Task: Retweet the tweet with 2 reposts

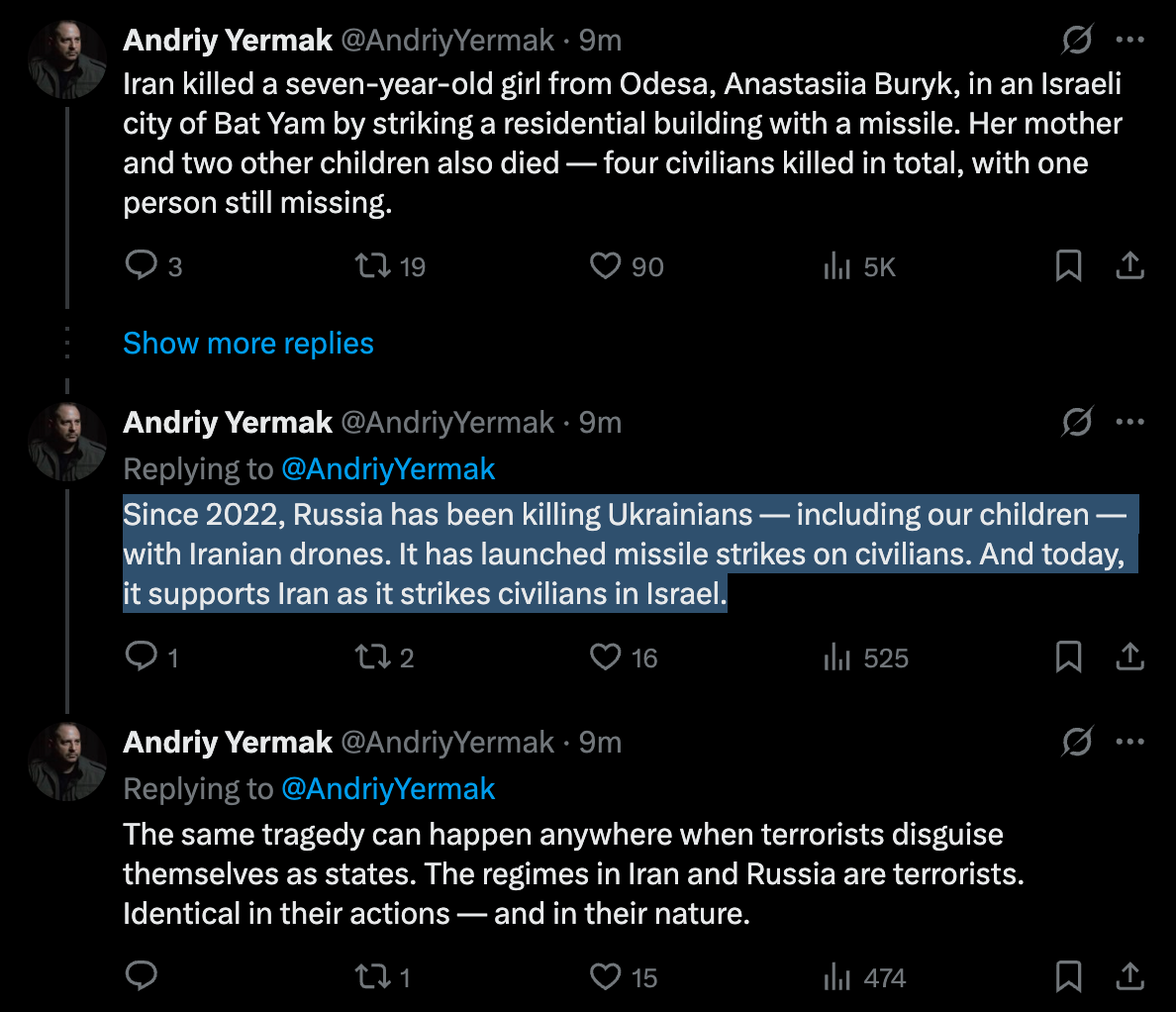Action: point(373,658)
